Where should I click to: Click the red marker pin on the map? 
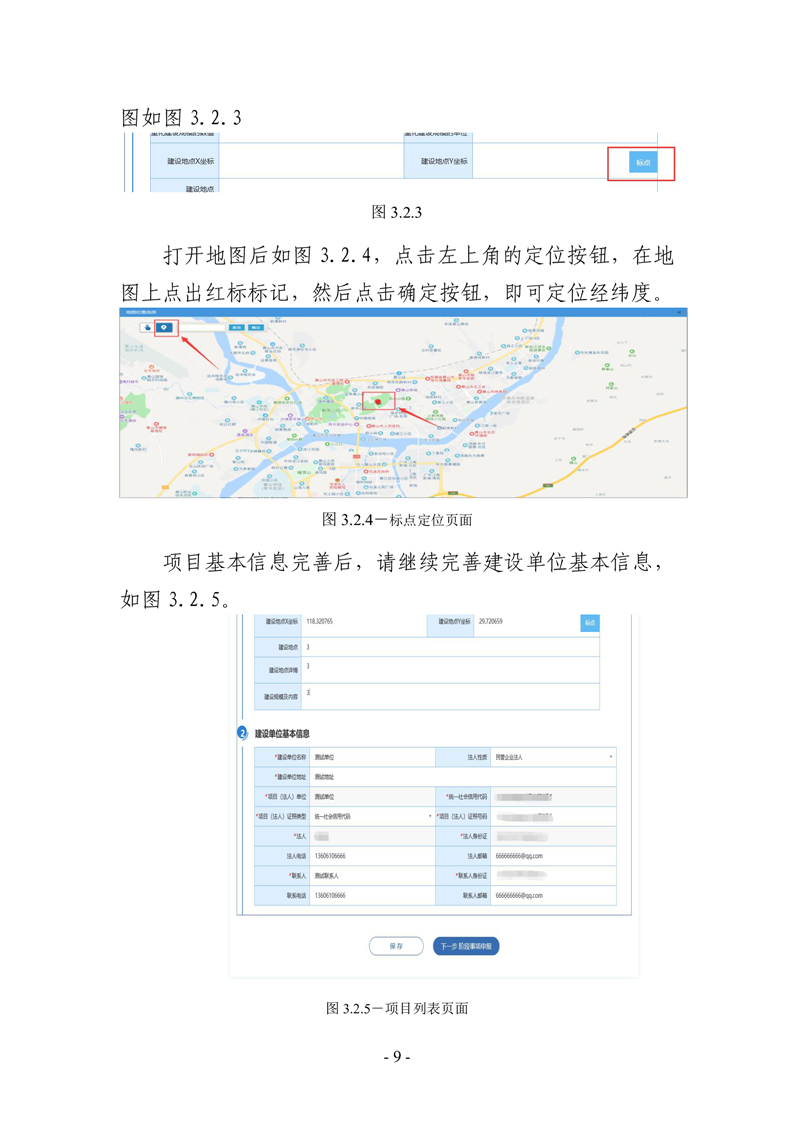click(378, 401)
